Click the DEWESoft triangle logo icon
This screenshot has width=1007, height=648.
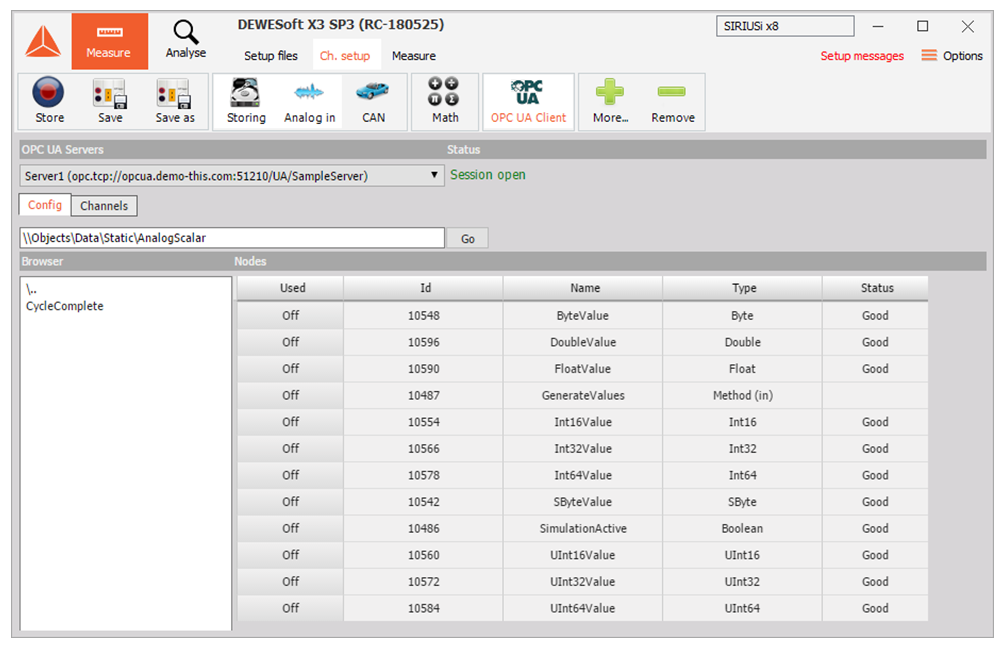coord(43,42)
